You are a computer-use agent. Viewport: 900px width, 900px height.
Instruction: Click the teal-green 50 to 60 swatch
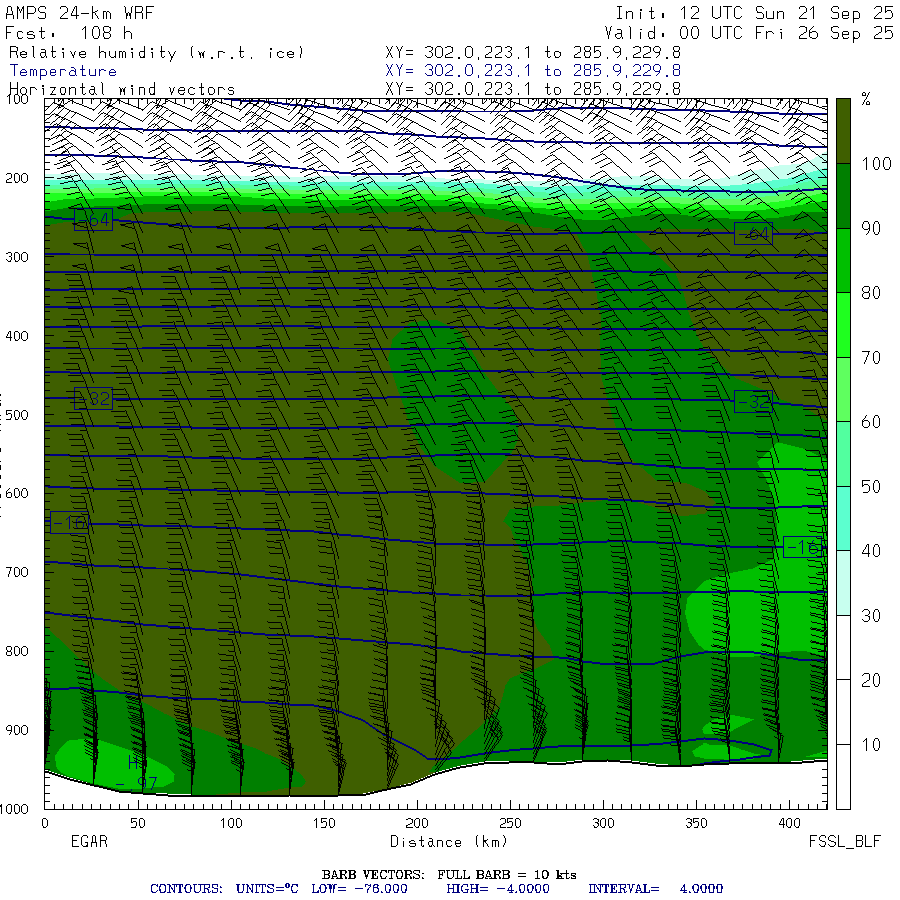843,454
